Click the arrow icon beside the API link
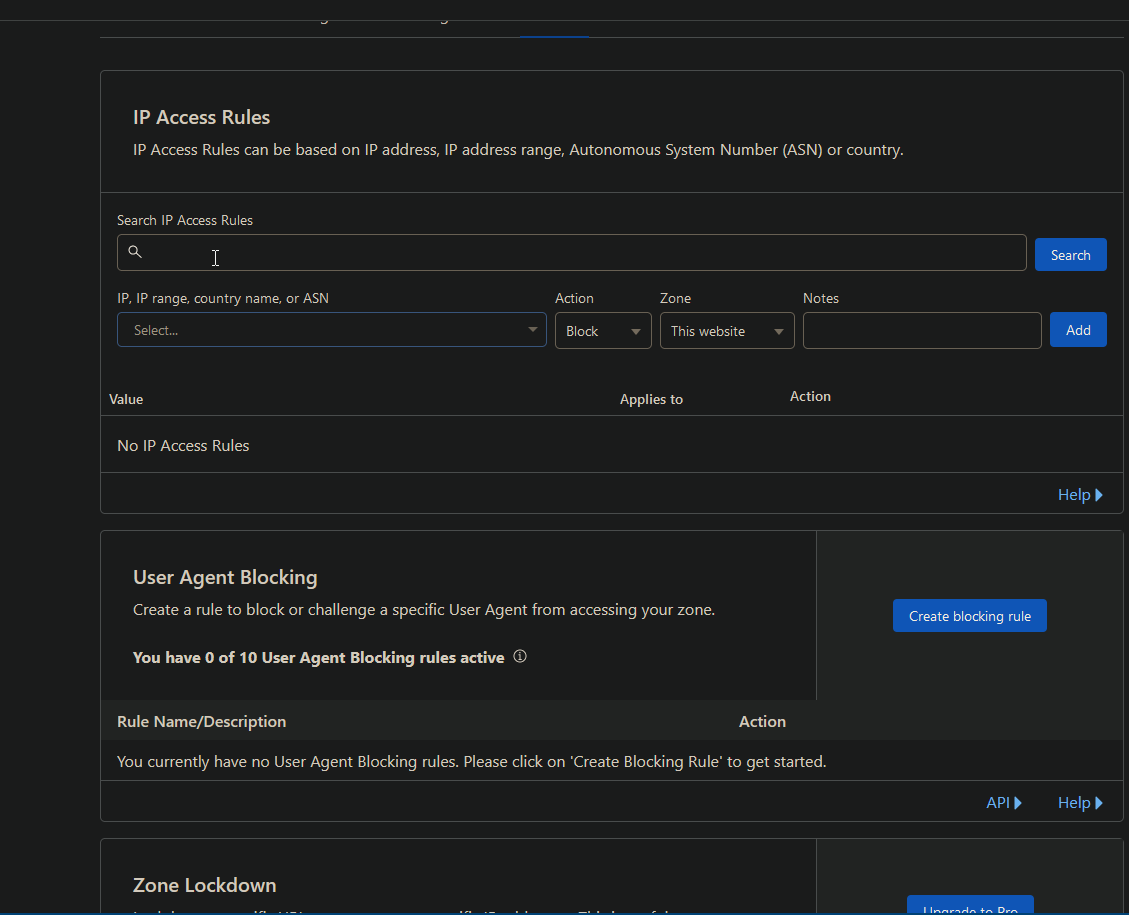1129x915 pixels. click(1019, 802)
